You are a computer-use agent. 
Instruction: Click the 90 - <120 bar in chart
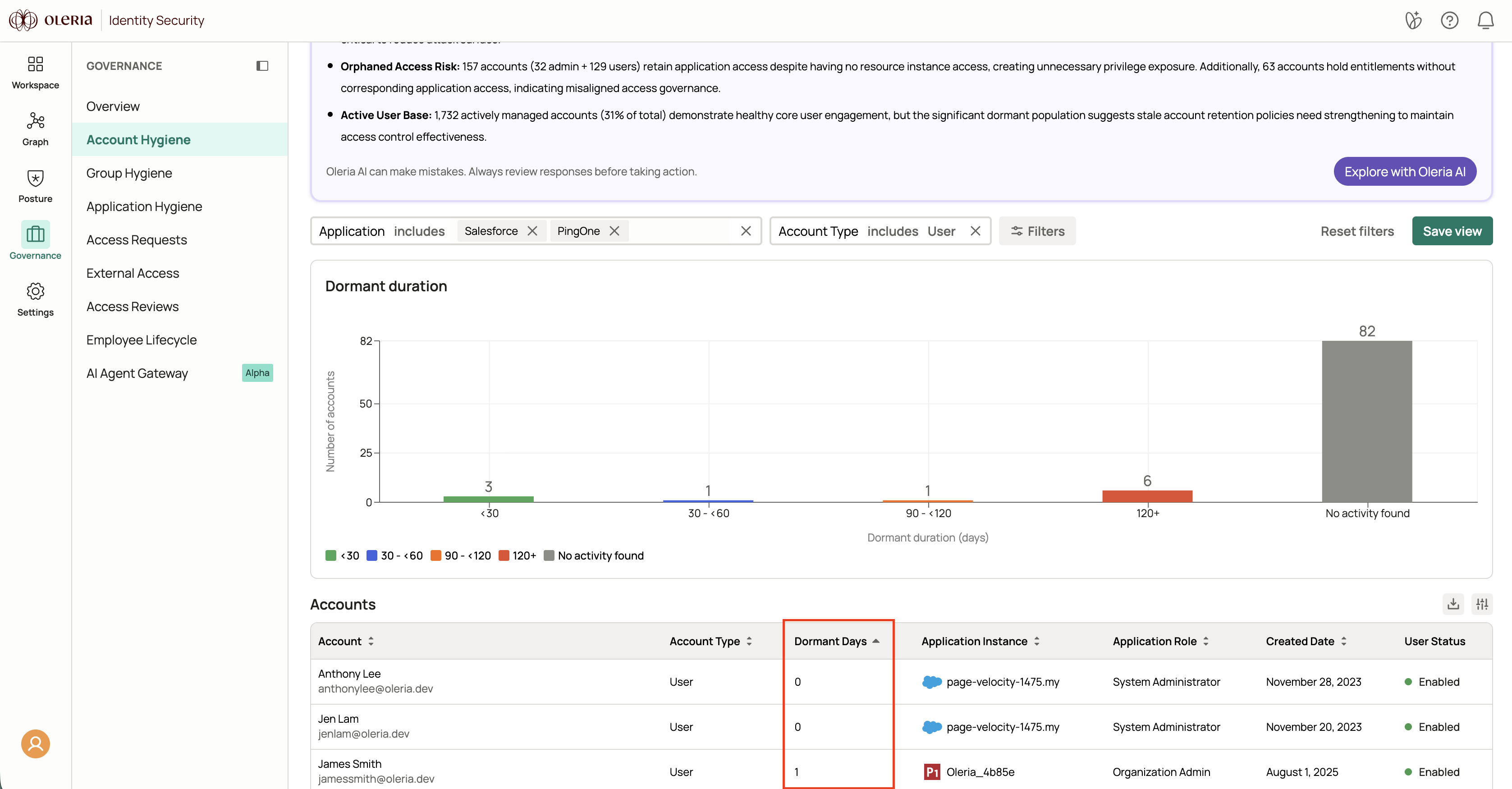pyautogui.click(x=927, y=501)
